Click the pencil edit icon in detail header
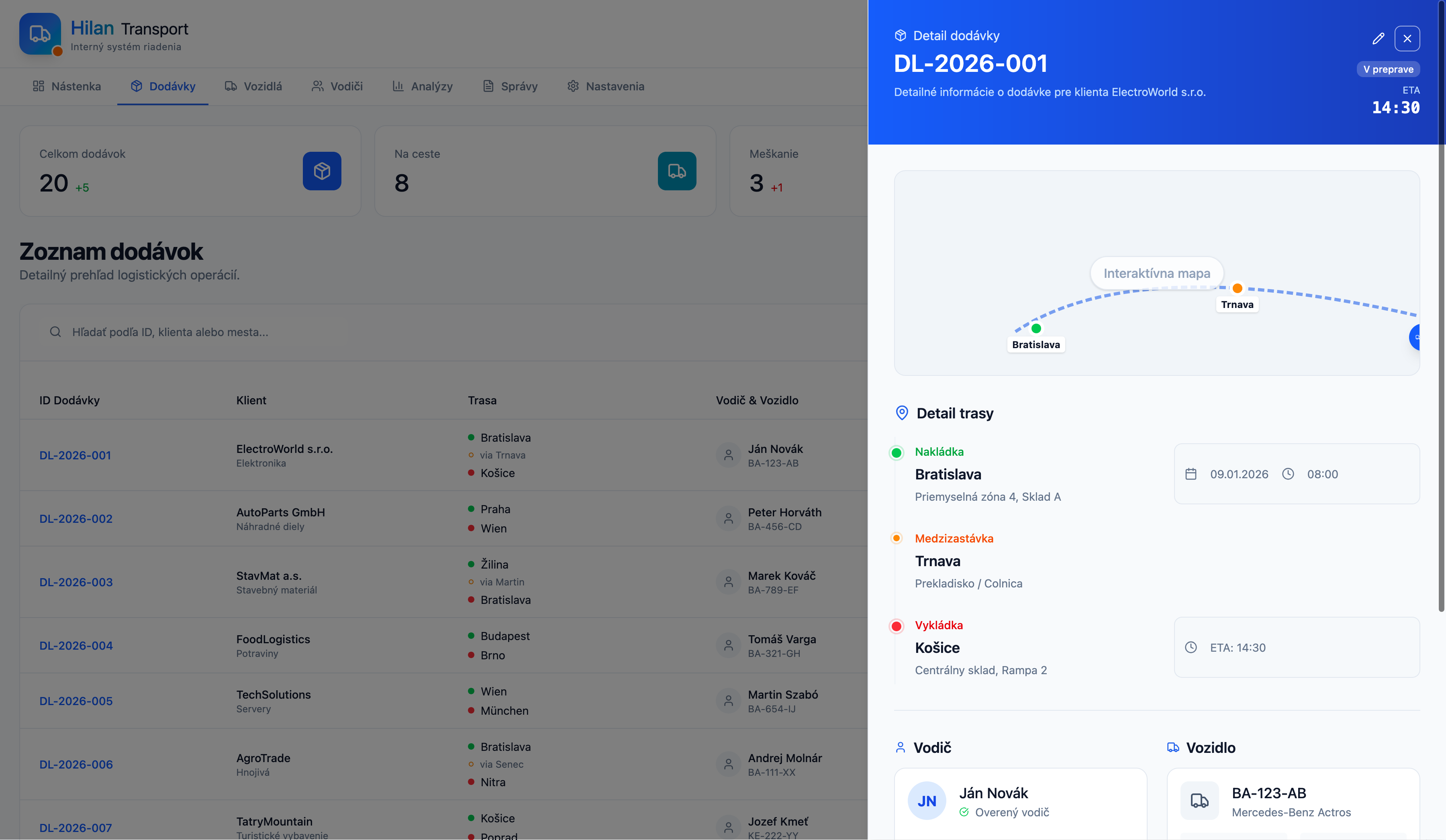Screen dimensions: 1446x840 (x=1378, y=39)
